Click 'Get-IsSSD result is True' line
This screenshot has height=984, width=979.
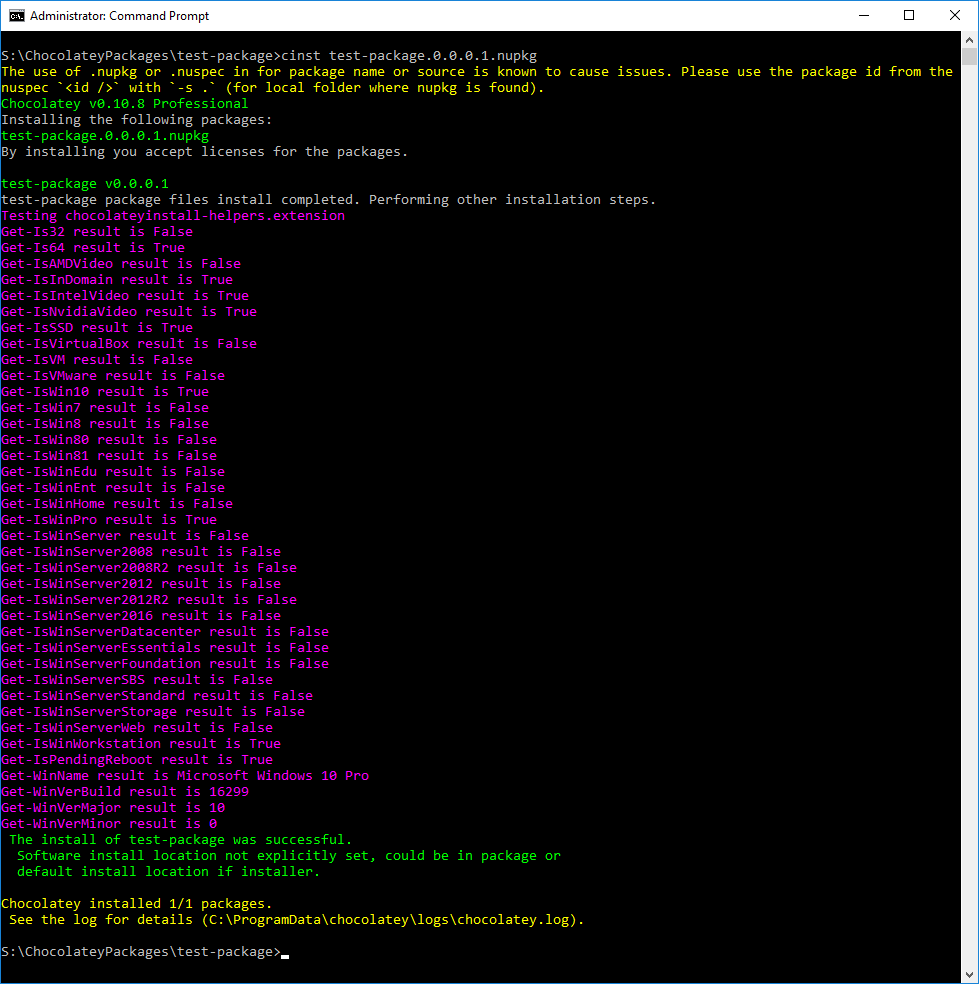tap(97, 328)
